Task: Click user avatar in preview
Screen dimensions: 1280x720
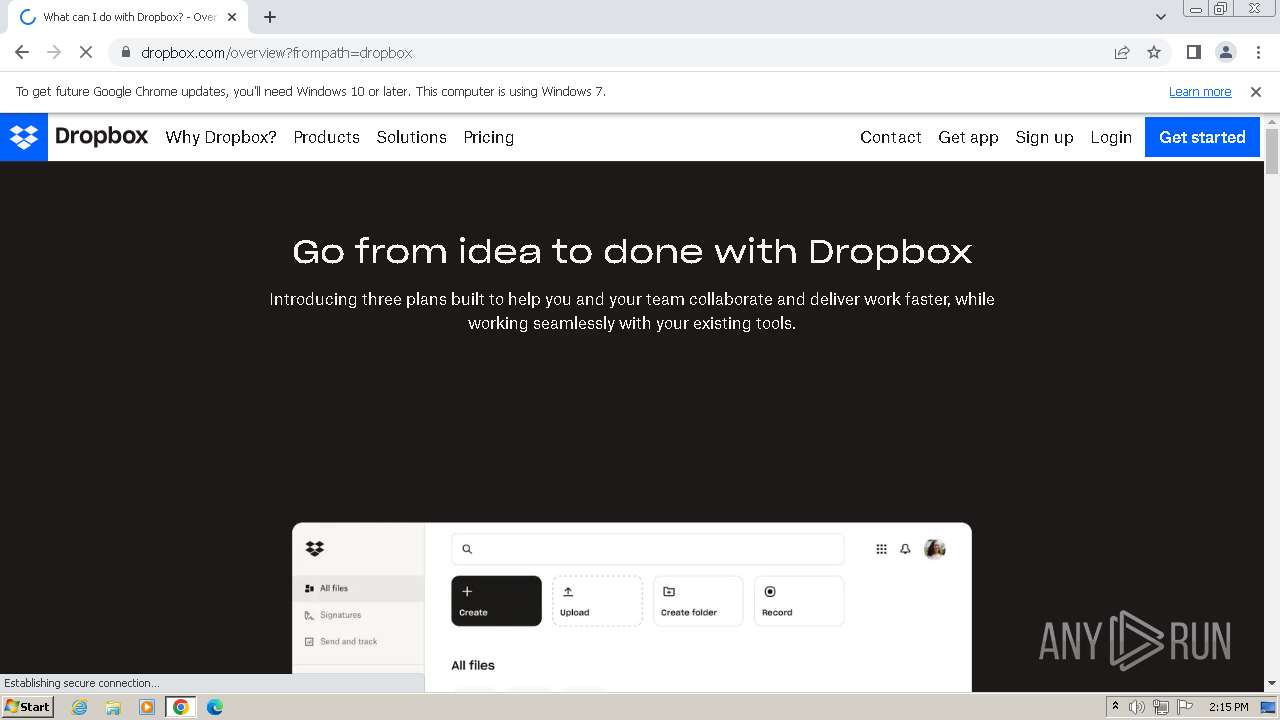Action: pos(935,549)
